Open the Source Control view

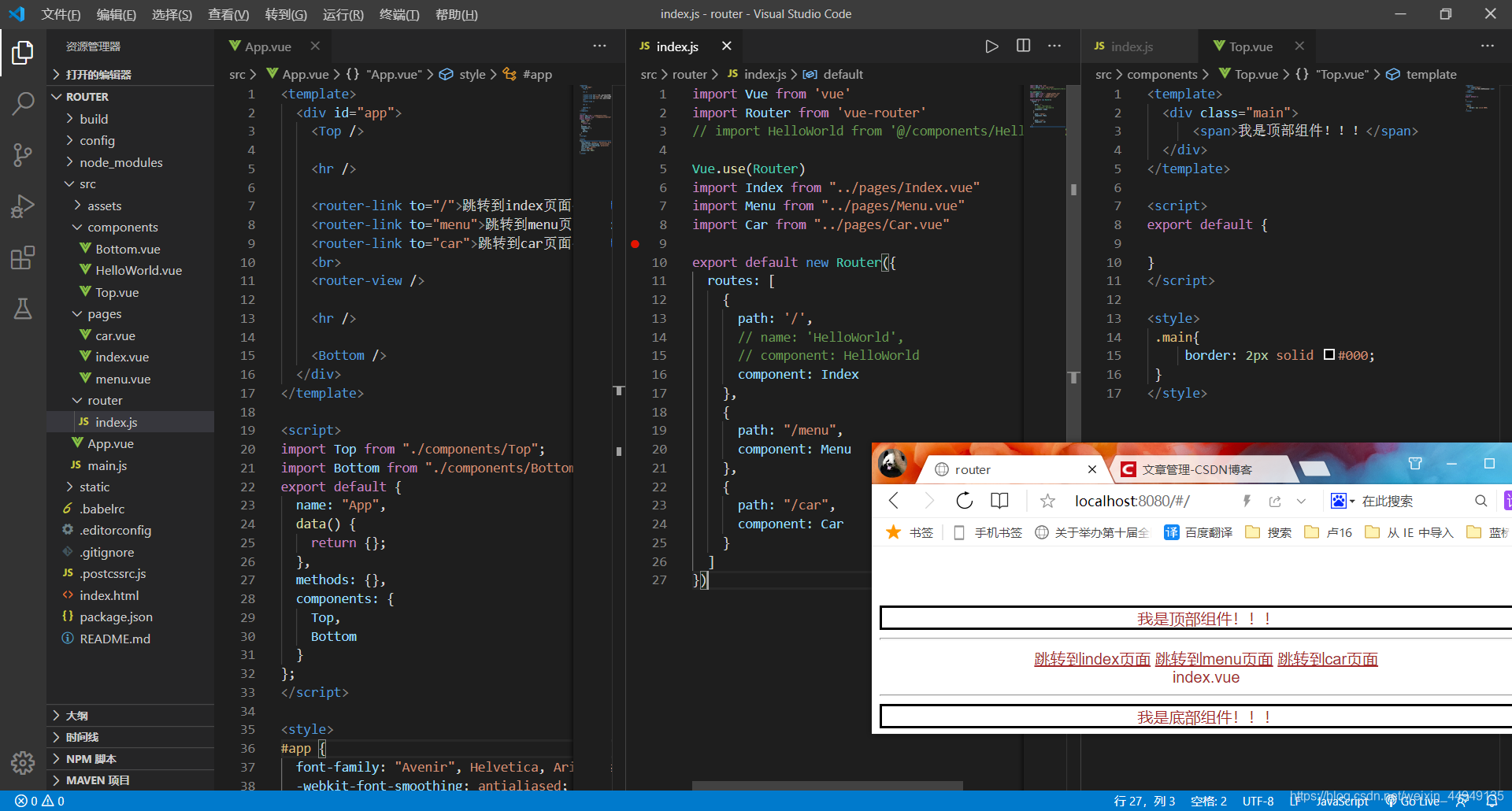pos(23,154)
